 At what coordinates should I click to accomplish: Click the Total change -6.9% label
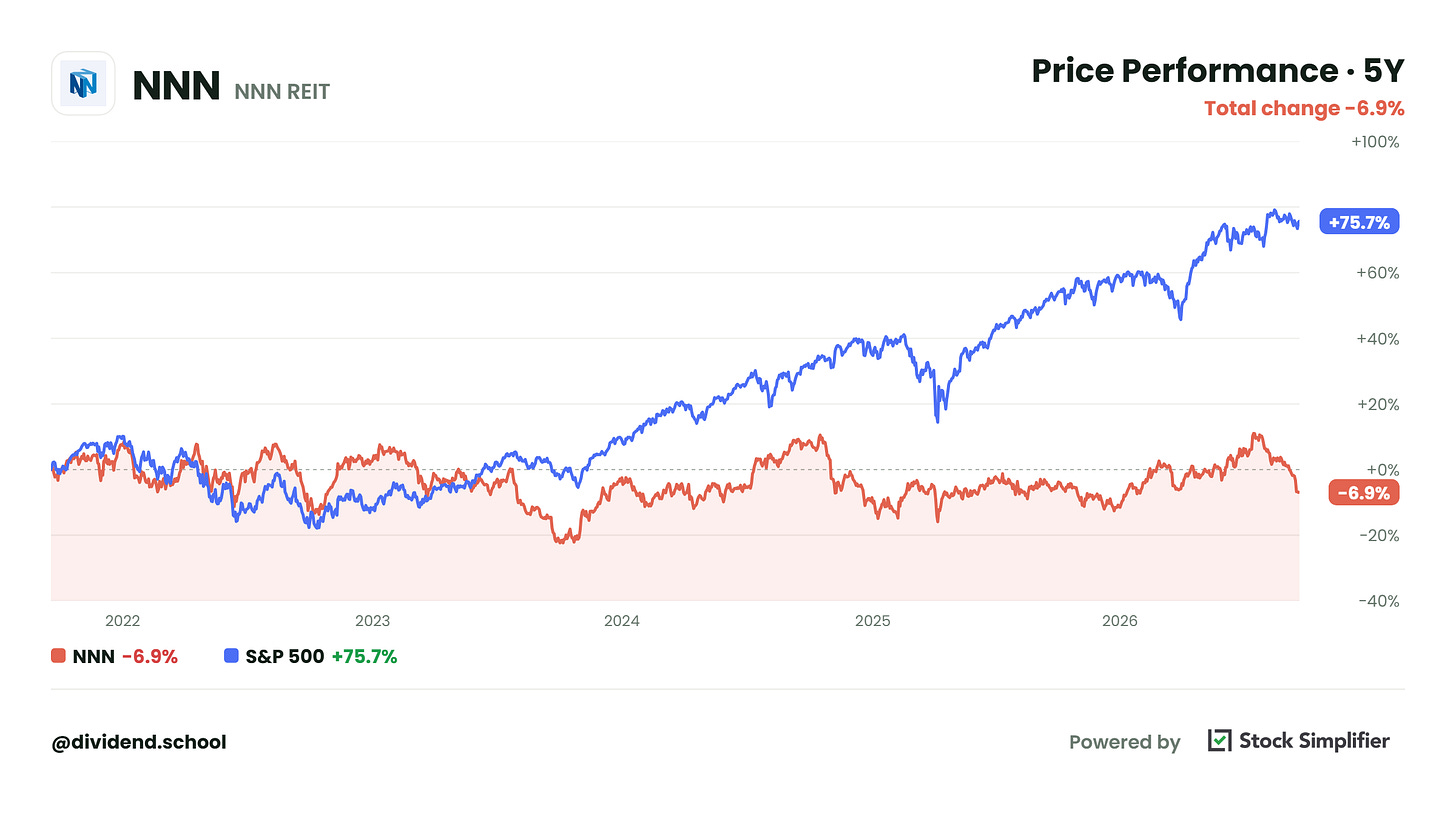1304,109
